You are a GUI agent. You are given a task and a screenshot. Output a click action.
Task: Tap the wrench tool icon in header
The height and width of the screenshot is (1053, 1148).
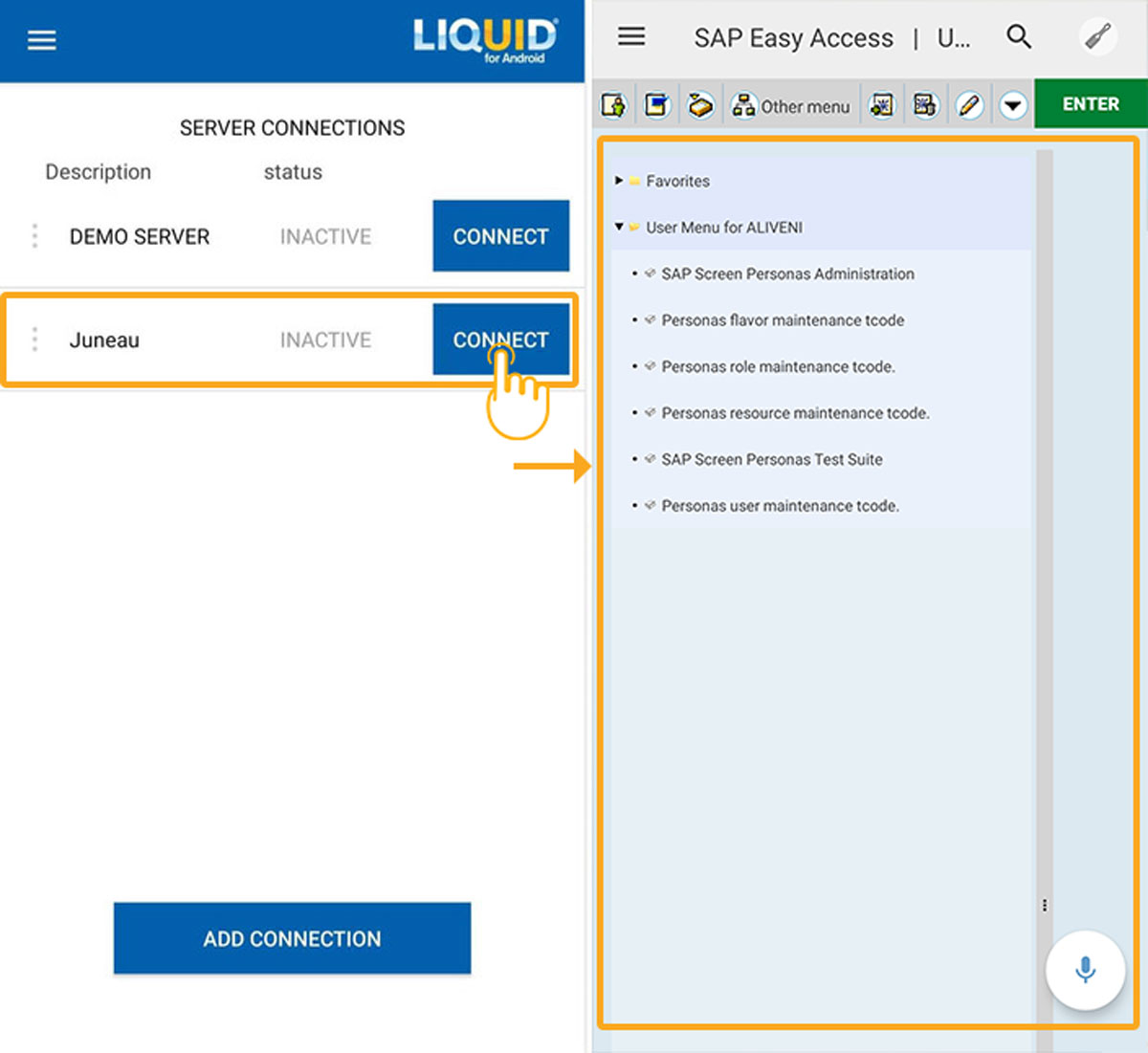(x=1097, y=37)
